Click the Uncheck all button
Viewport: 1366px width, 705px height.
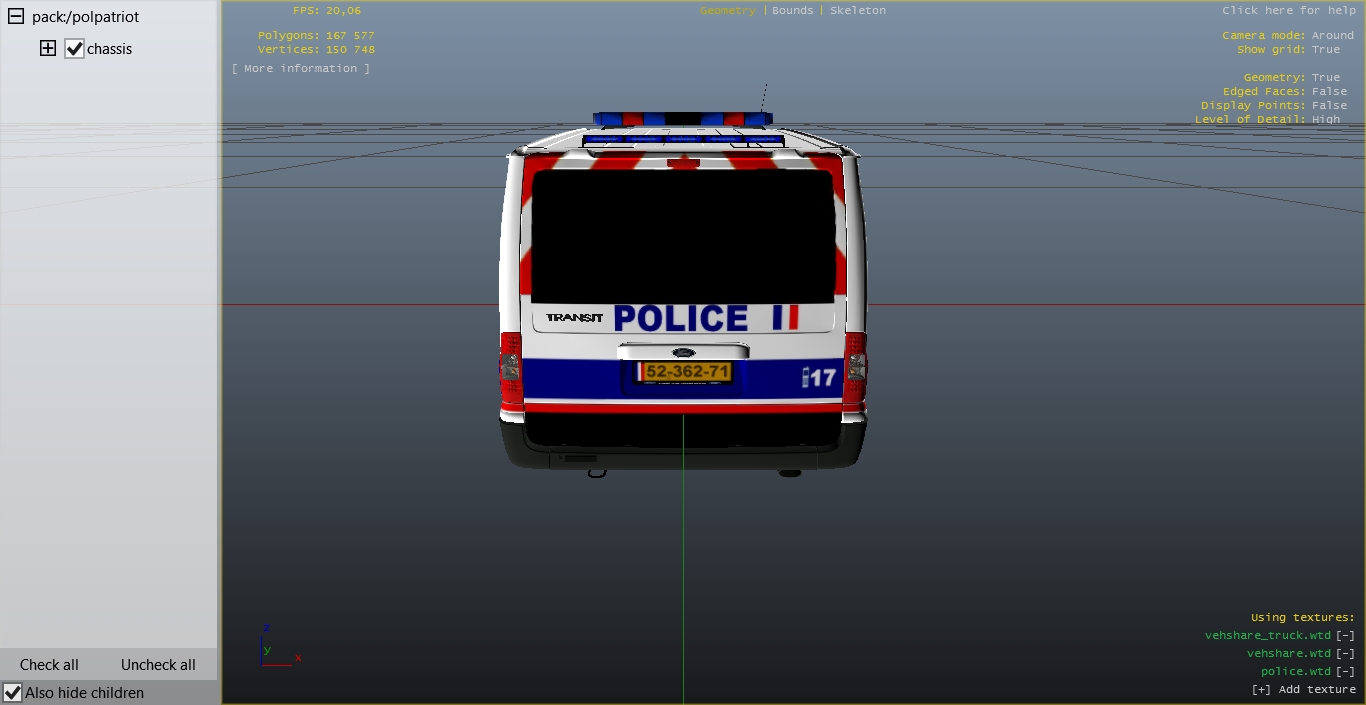pyautogui.click(x=158, y=665)
